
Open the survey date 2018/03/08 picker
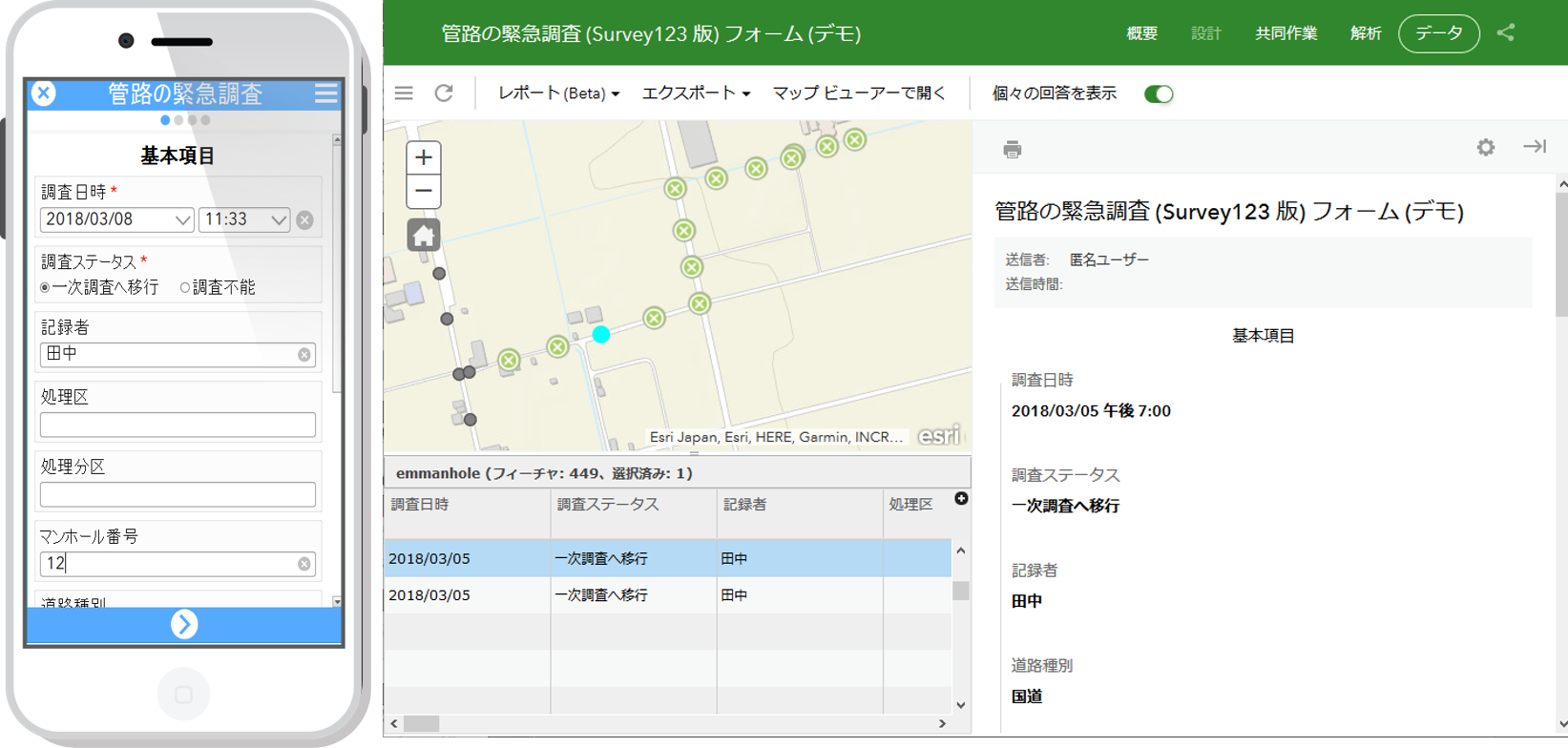tap(116, 219)
